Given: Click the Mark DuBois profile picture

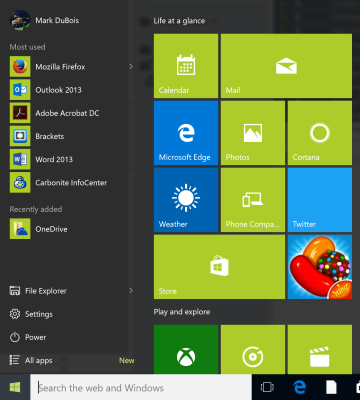Looking at the screenshot, I should (20, 20).
